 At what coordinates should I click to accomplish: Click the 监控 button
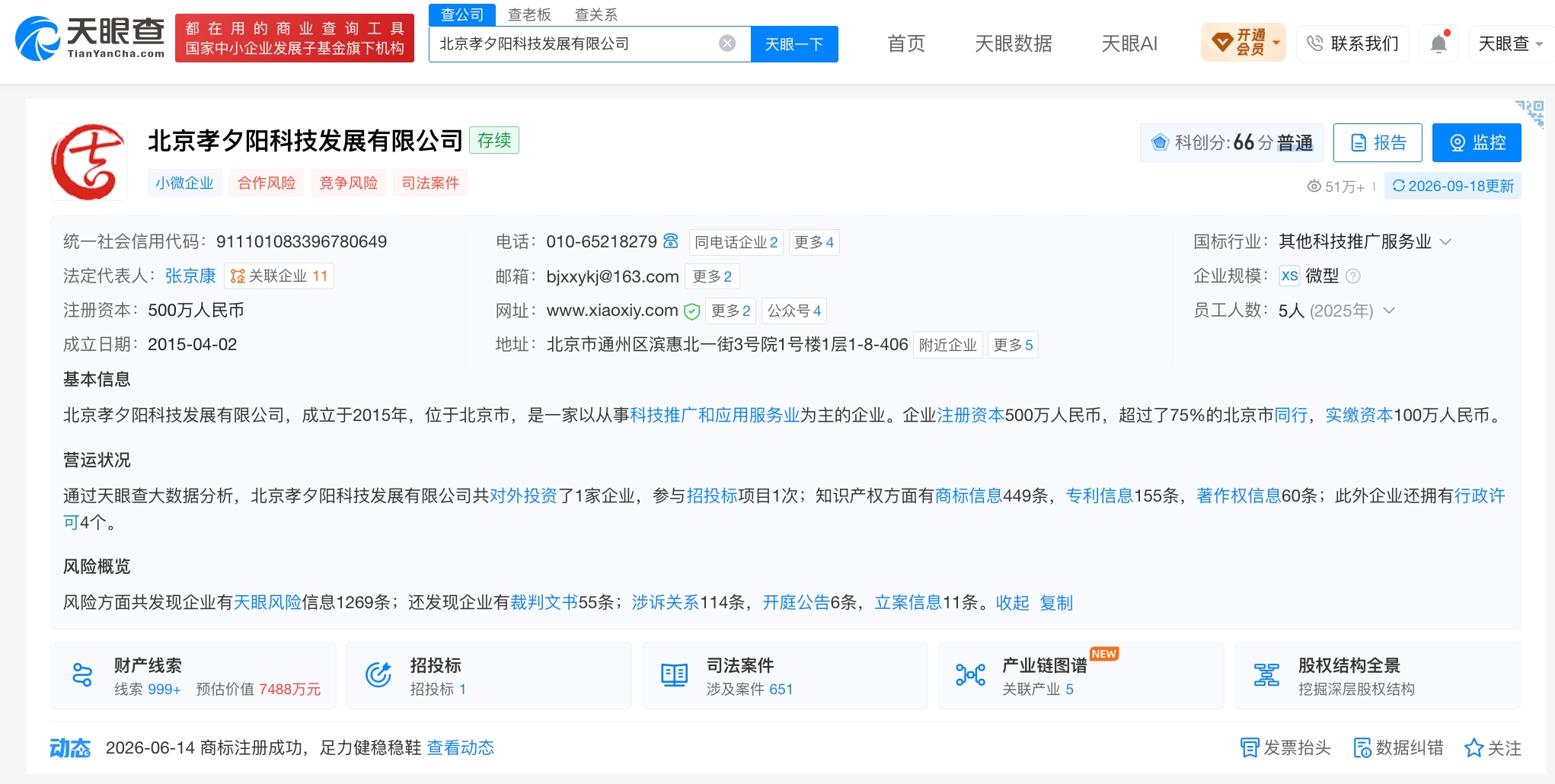pos(1477,142)
